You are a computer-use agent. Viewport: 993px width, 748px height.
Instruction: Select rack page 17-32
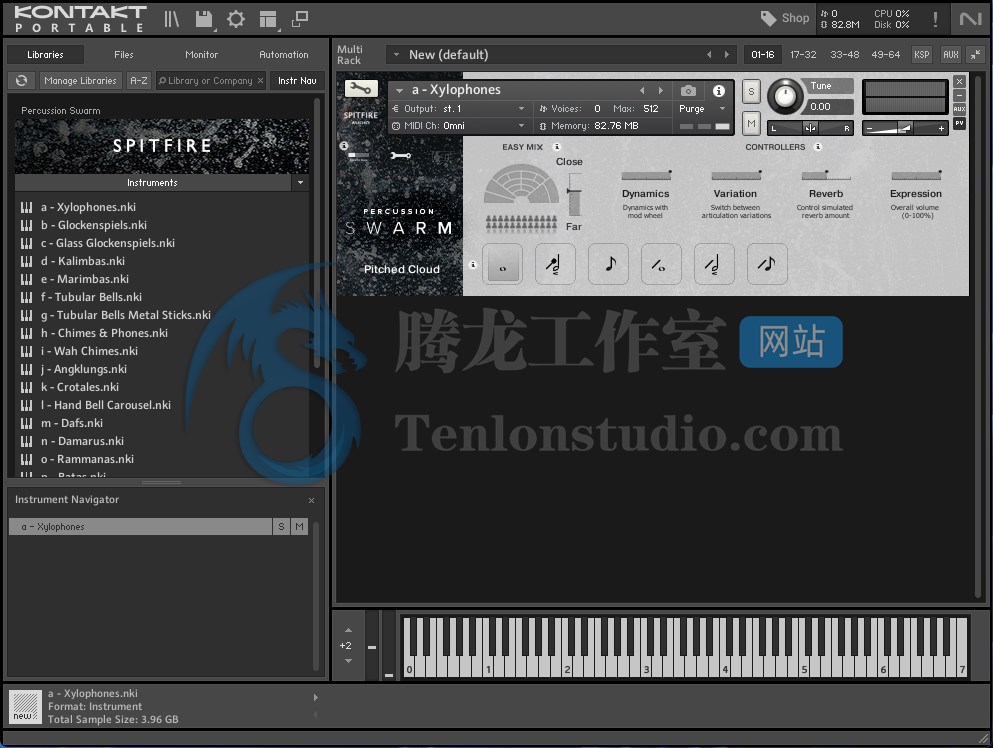tap(803, 54)
